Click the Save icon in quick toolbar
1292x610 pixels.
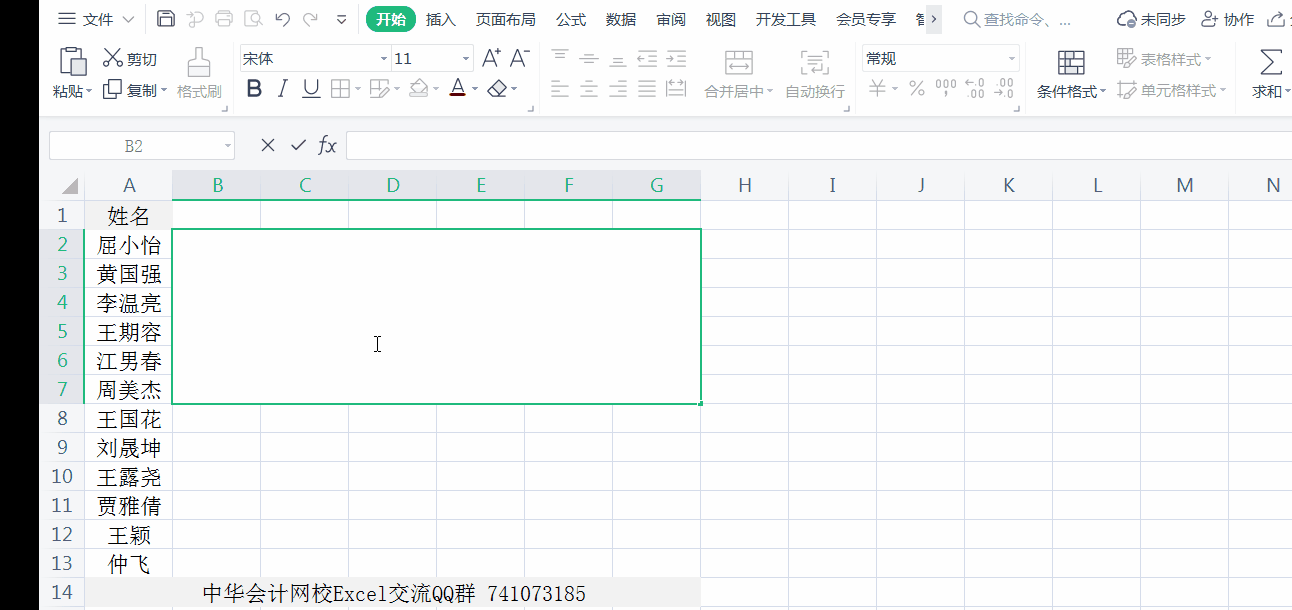(x=166, y=19)
